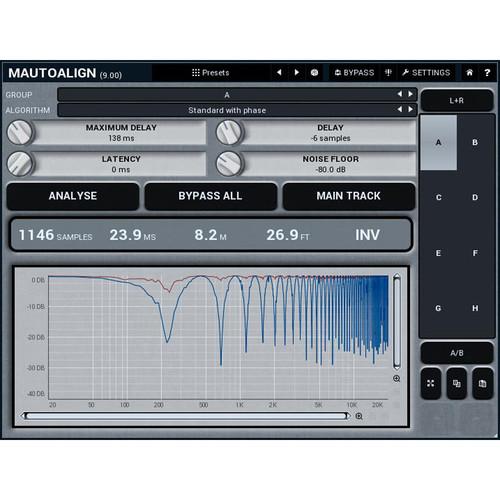Image resolution: width=500 pixels, height=500 pixels.
Task: Open the SETTINGS panel
Action: click(x=426, y=73)
